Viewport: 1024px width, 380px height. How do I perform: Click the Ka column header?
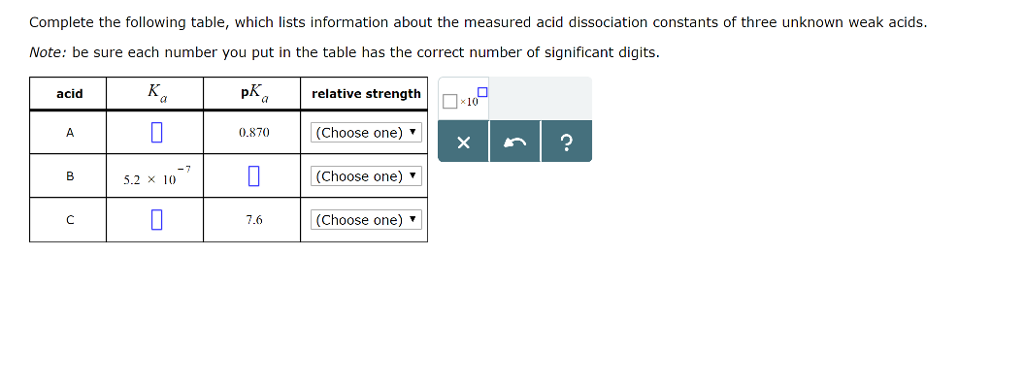coord(157,93)
